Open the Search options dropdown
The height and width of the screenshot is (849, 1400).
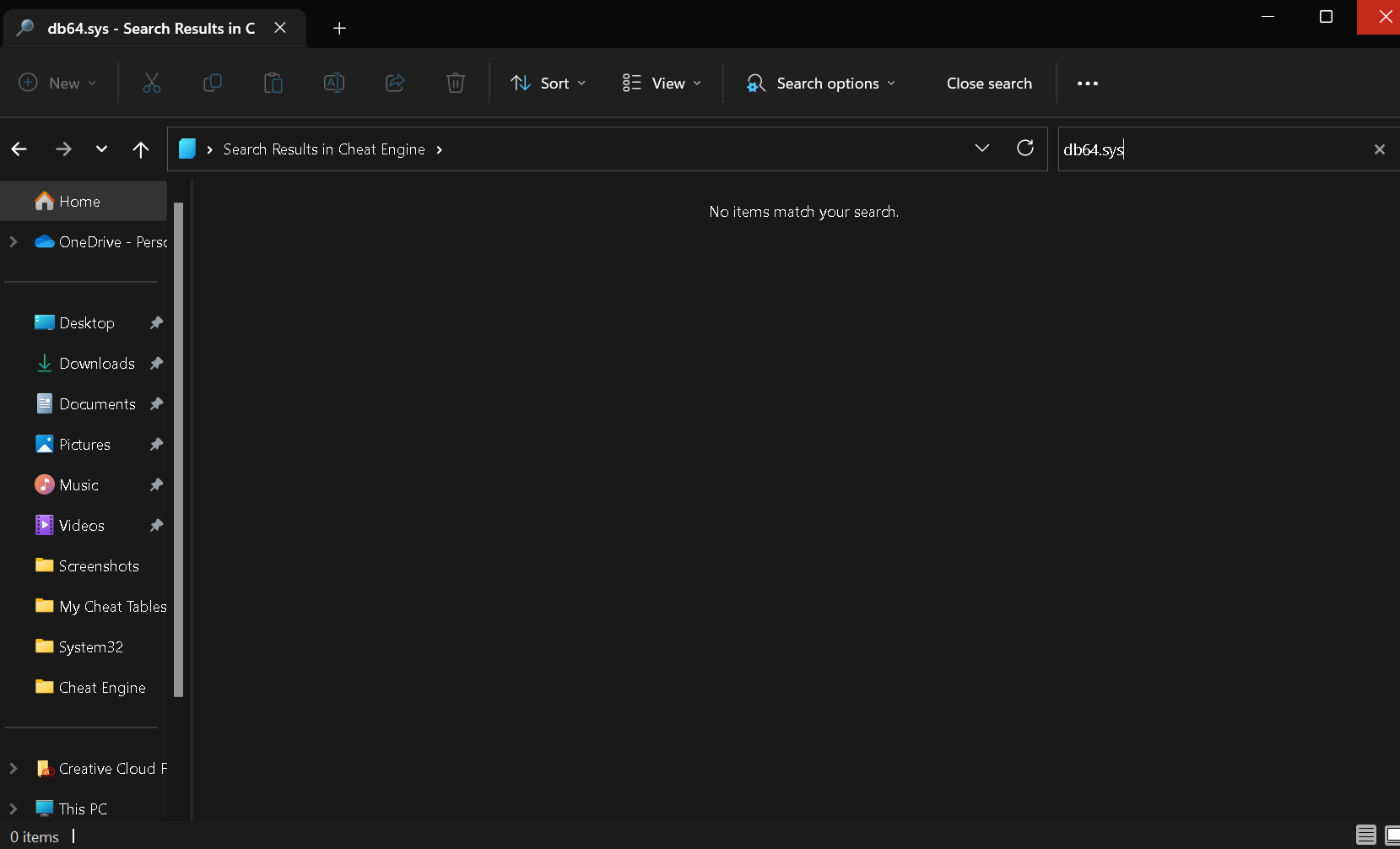pos(820,83)
